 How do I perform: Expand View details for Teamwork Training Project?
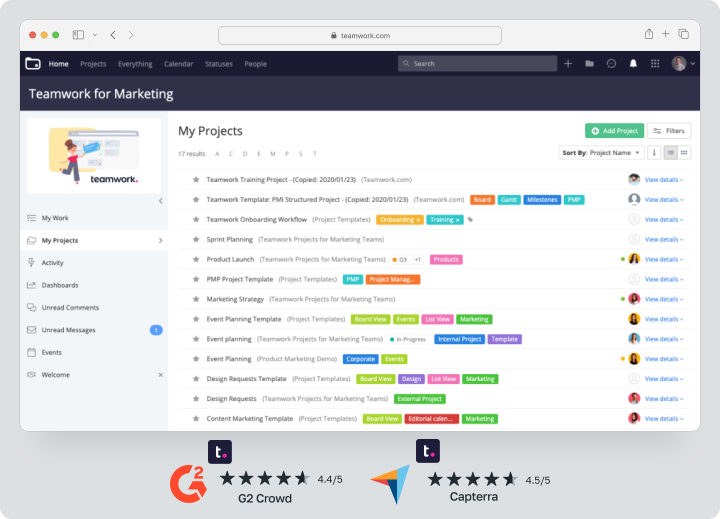[664, 180]
